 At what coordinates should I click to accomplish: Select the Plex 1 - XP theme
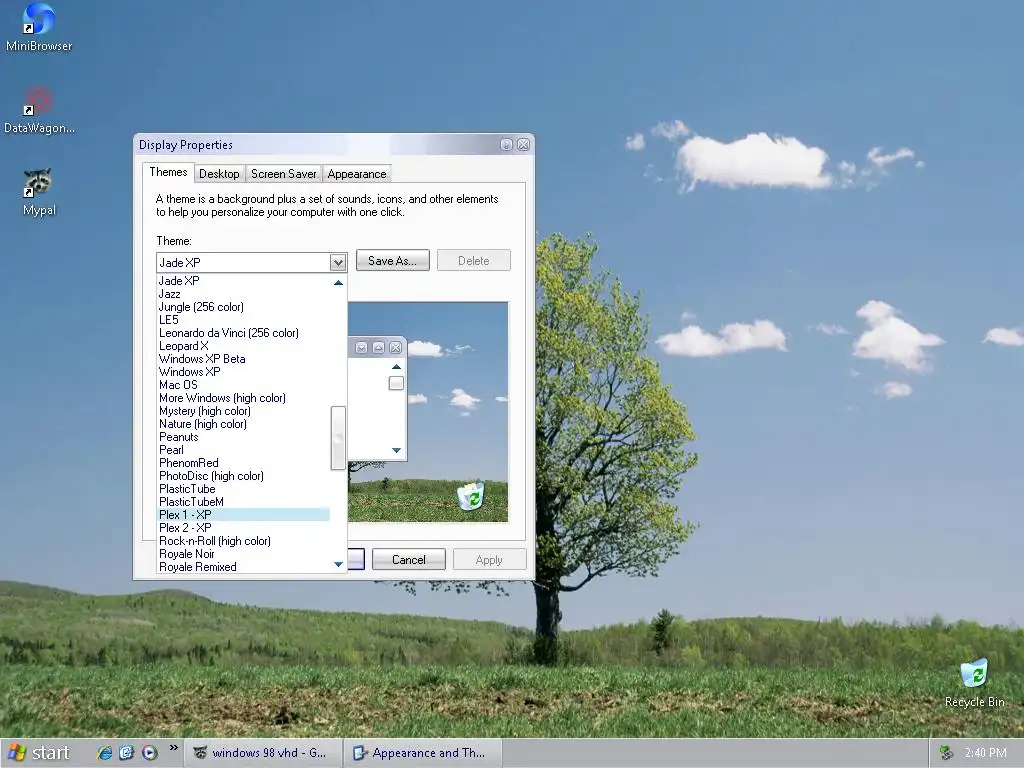pyautogui.click(x=244, y=515)
